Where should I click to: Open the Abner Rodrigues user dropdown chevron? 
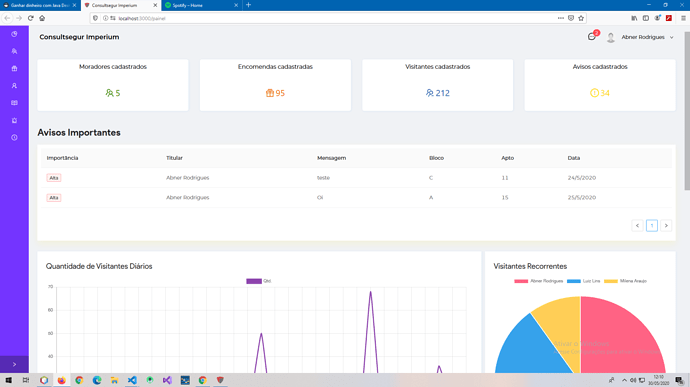point(672,37)
